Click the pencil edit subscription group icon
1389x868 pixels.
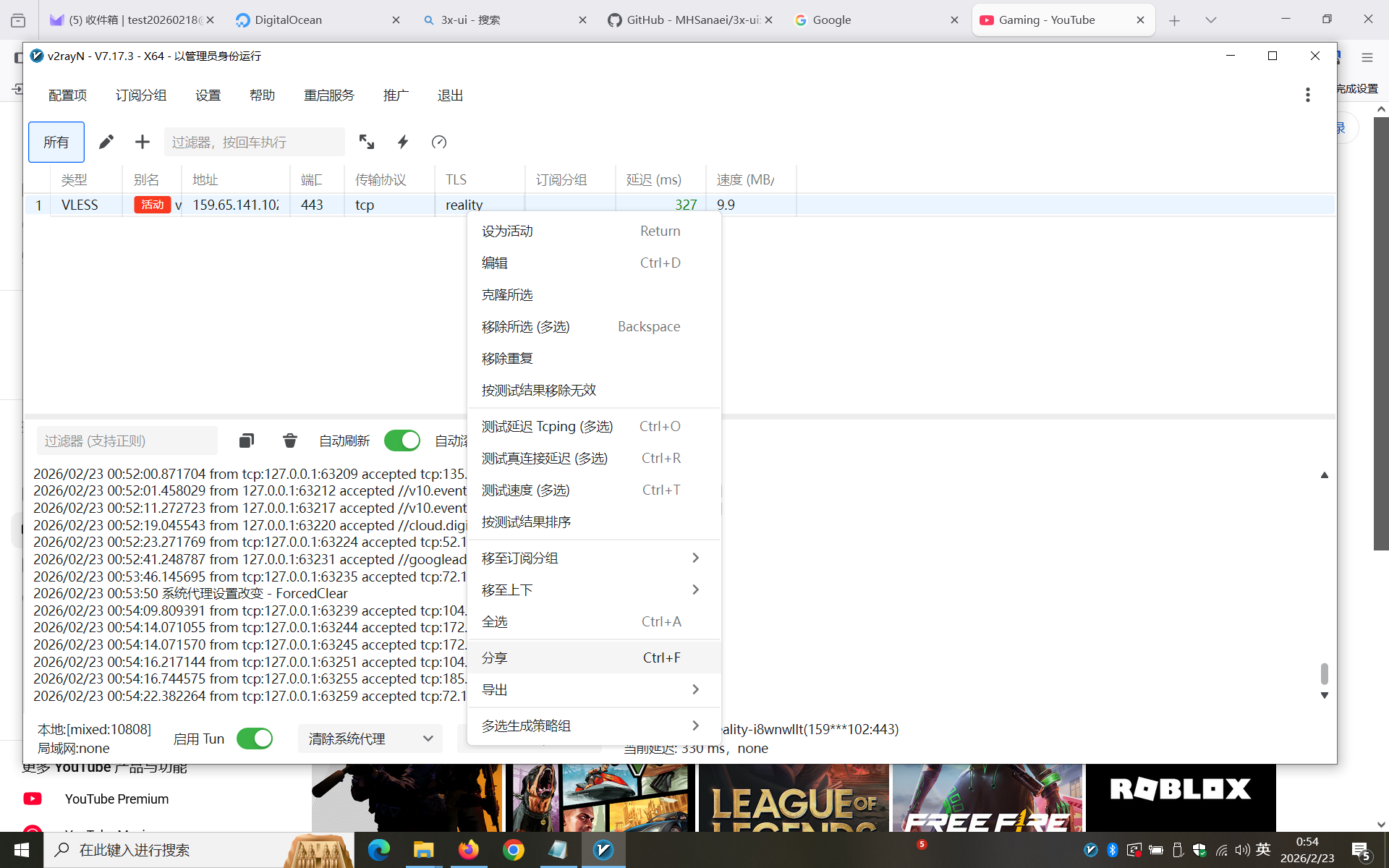tap(106, 142)
